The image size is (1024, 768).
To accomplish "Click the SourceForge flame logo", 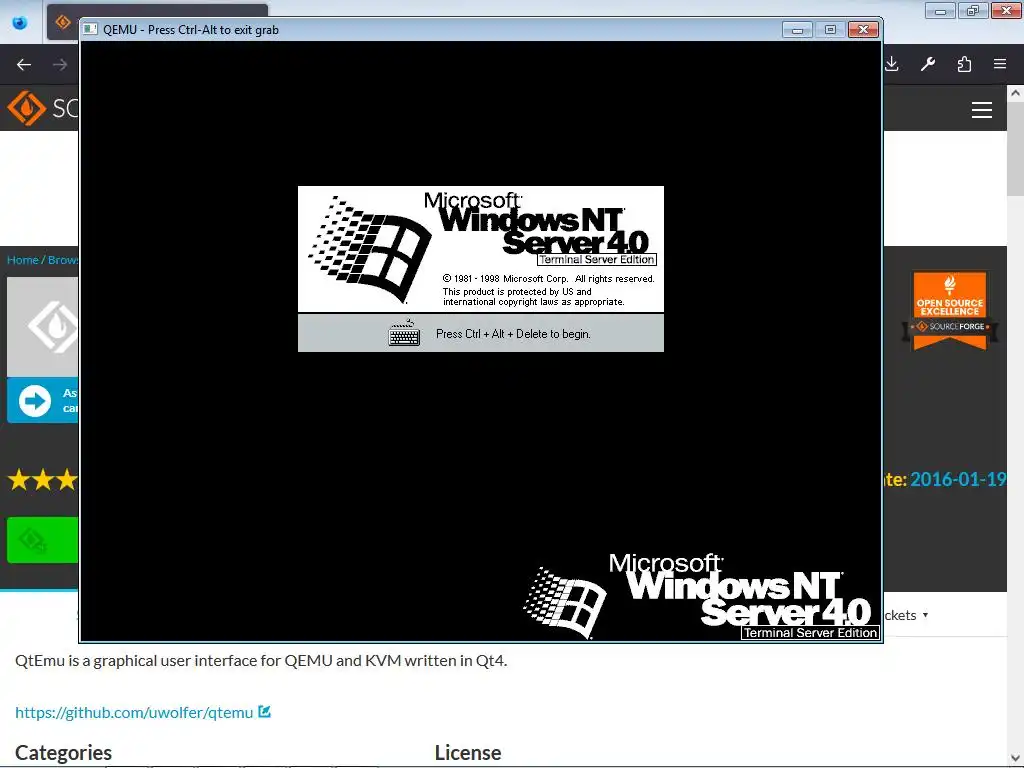I will [26, 108].
